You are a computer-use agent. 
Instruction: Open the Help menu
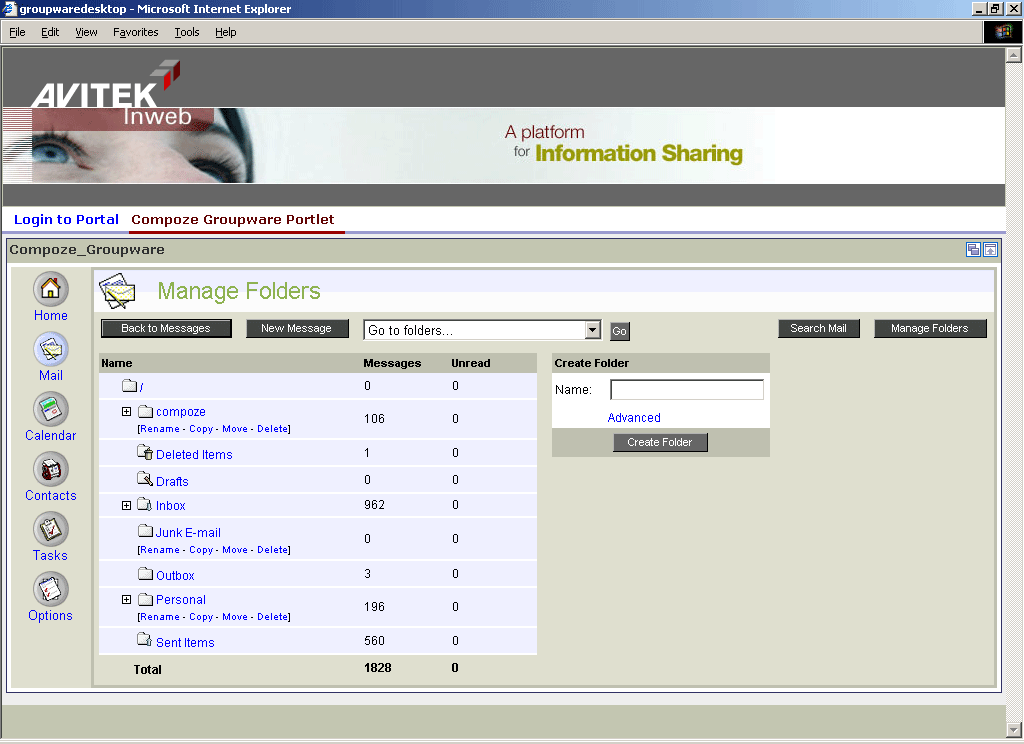coord(225,32)
